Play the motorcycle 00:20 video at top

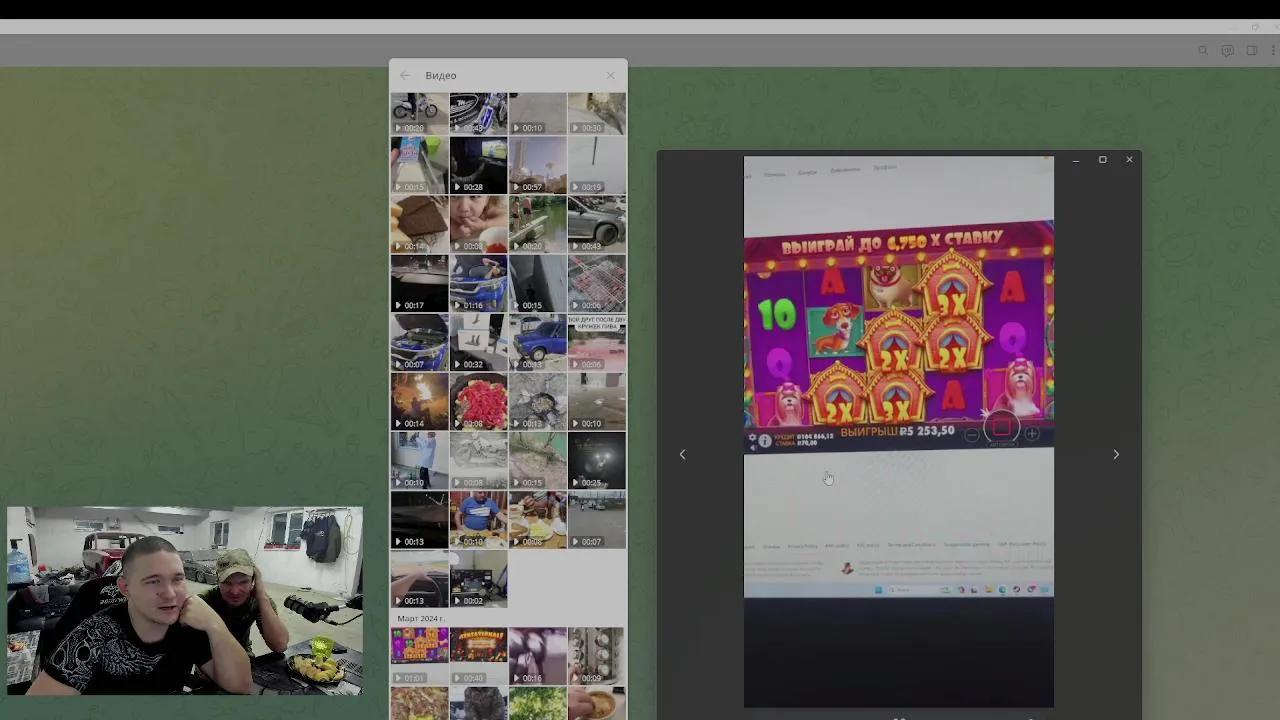click(x=419, y=114)
